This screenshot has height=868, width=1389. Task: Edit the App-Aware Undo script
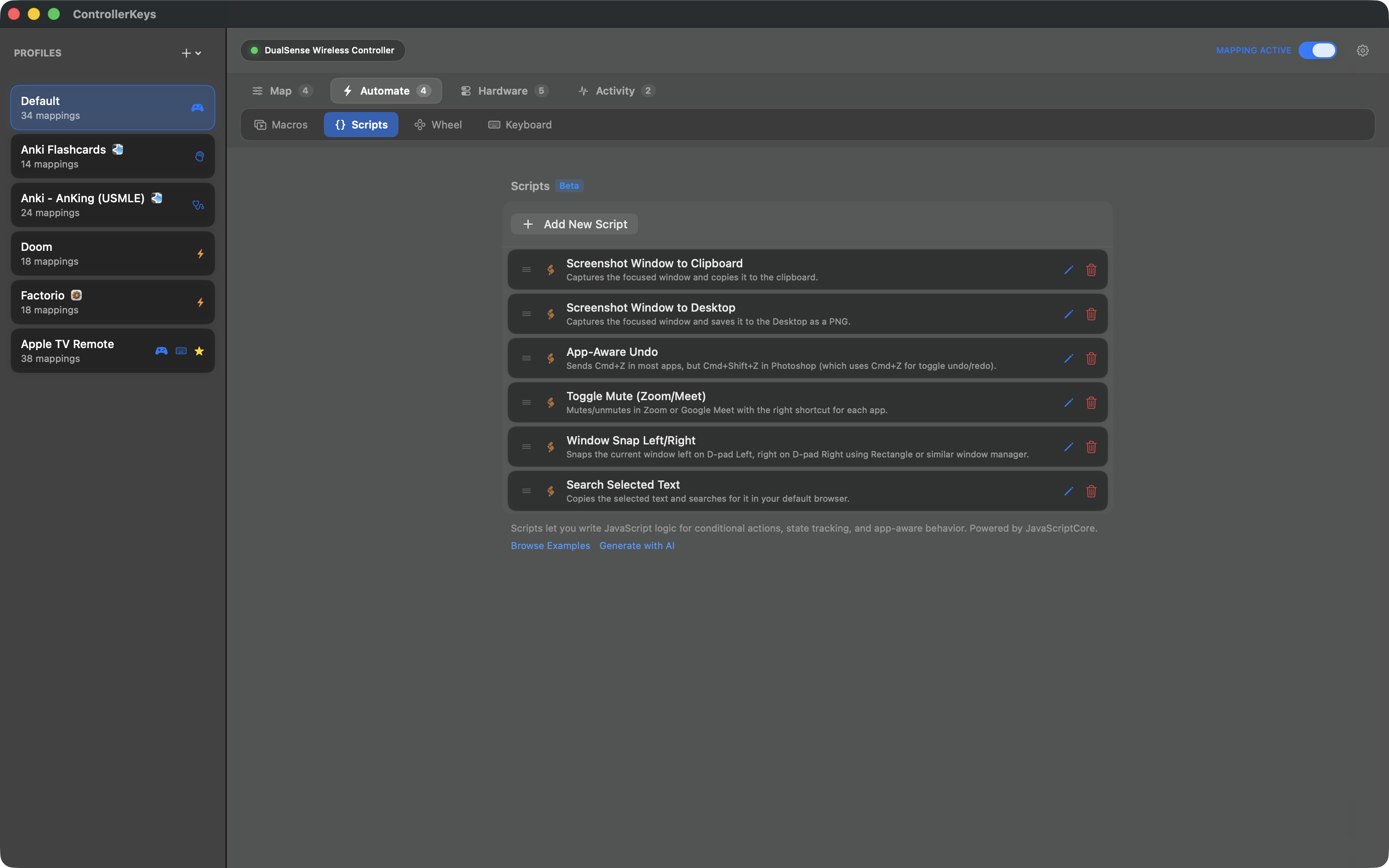coord(1068,358)
